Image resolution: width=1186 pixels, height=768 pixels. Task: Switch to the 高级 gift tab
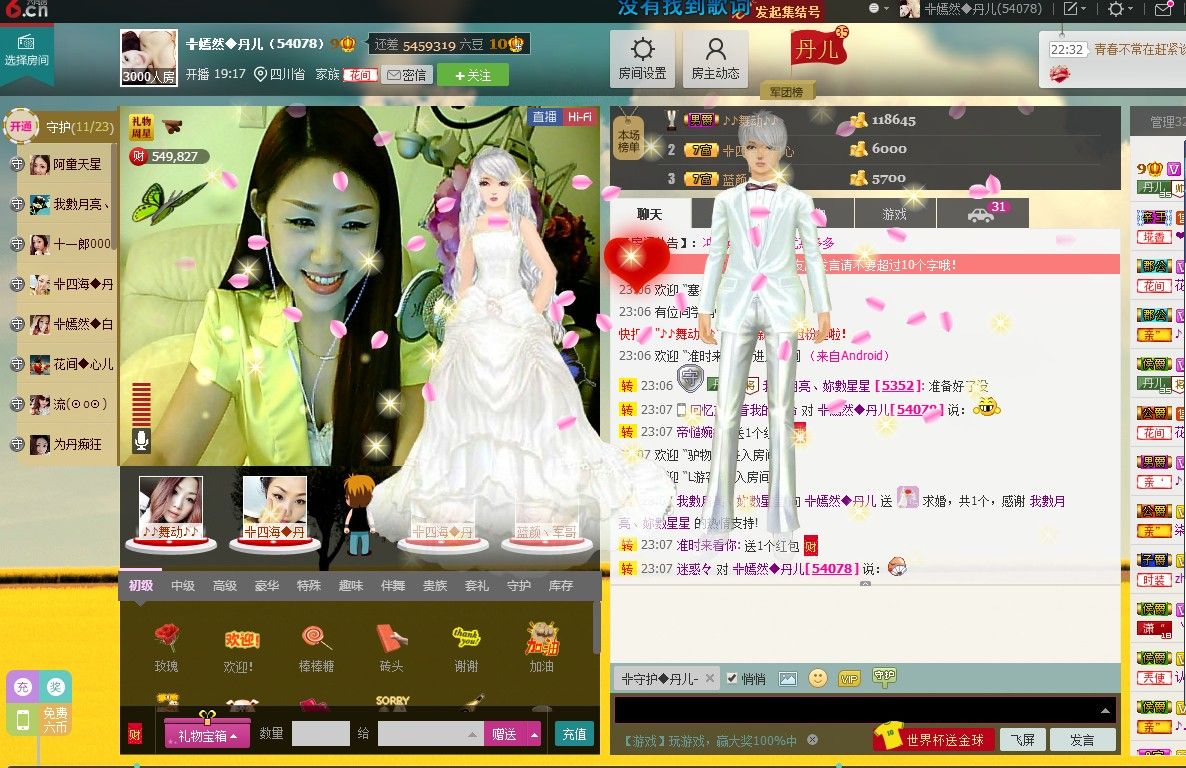coord(225,585)
